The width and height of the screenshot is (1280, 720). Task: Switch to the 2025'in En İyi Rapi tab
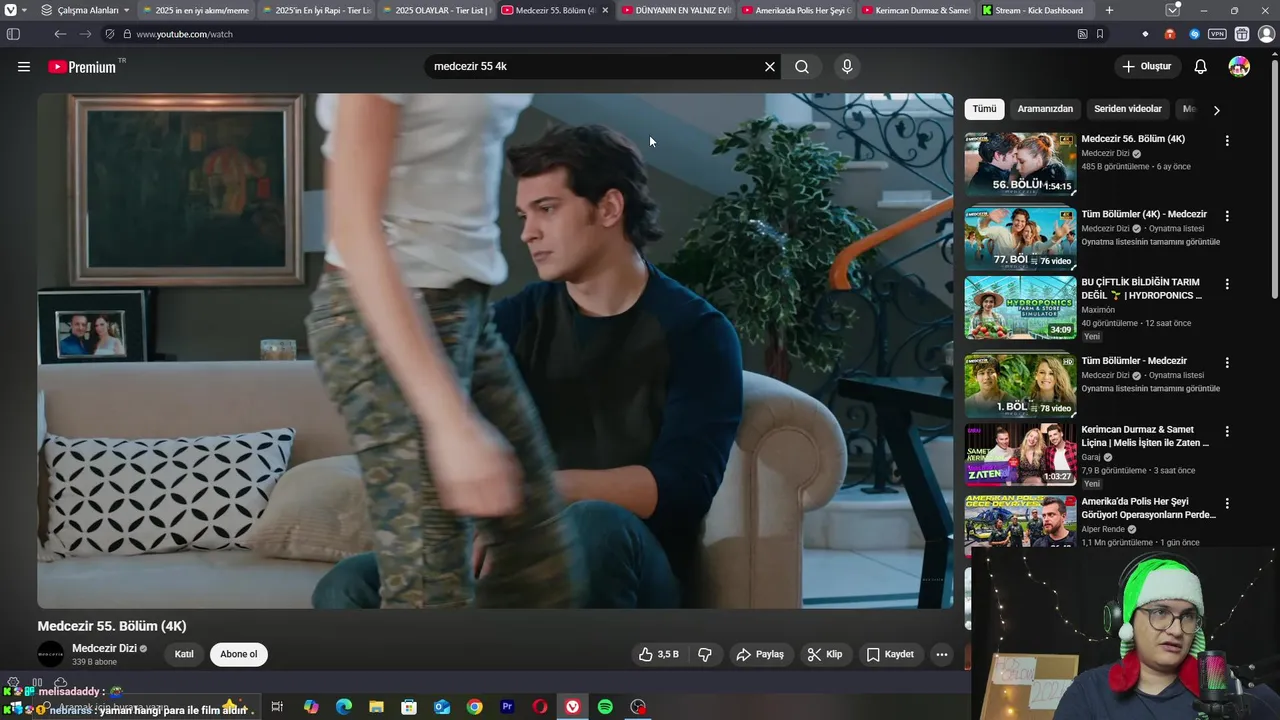point(315,10)
